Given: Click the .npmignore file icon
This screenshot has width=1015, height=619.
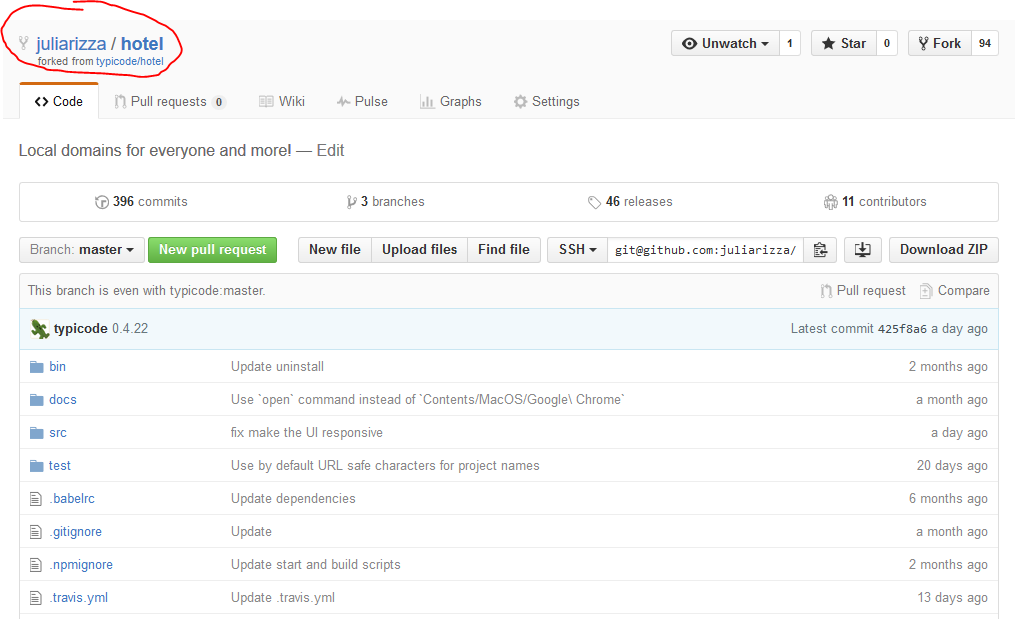Looking at the screenshot, I should tap(36, 565).
